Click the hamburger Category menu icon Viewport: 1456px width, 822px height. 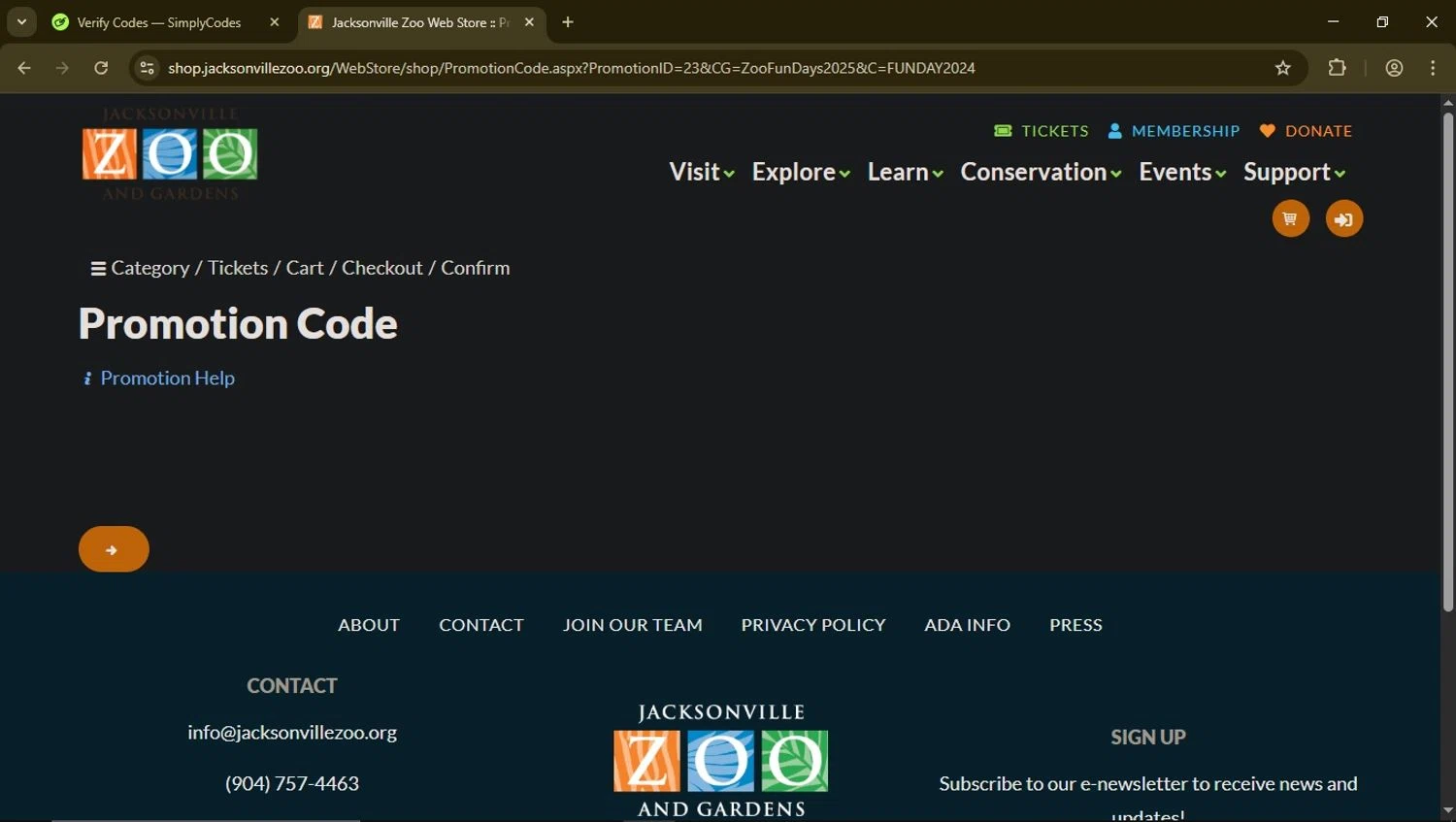[98, 269]
